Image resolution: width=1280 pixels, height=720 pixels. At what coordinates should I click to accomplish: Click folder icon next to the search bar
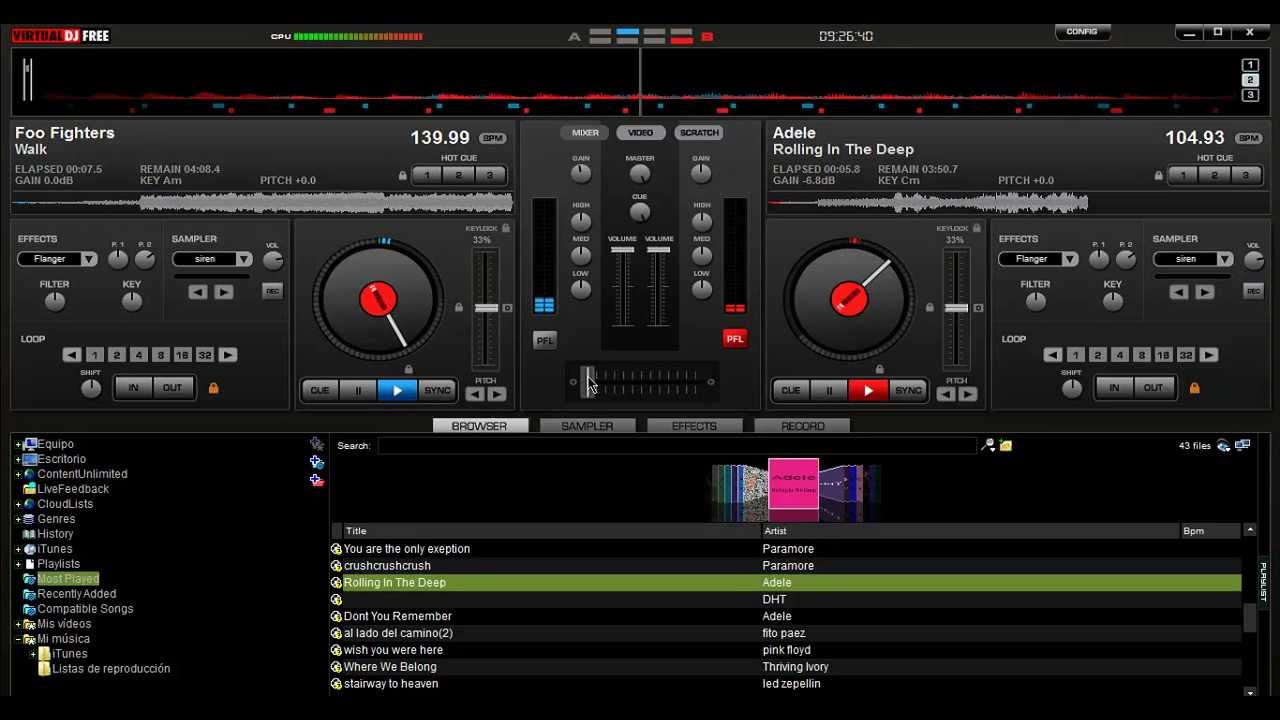(x=1006, y=446)
